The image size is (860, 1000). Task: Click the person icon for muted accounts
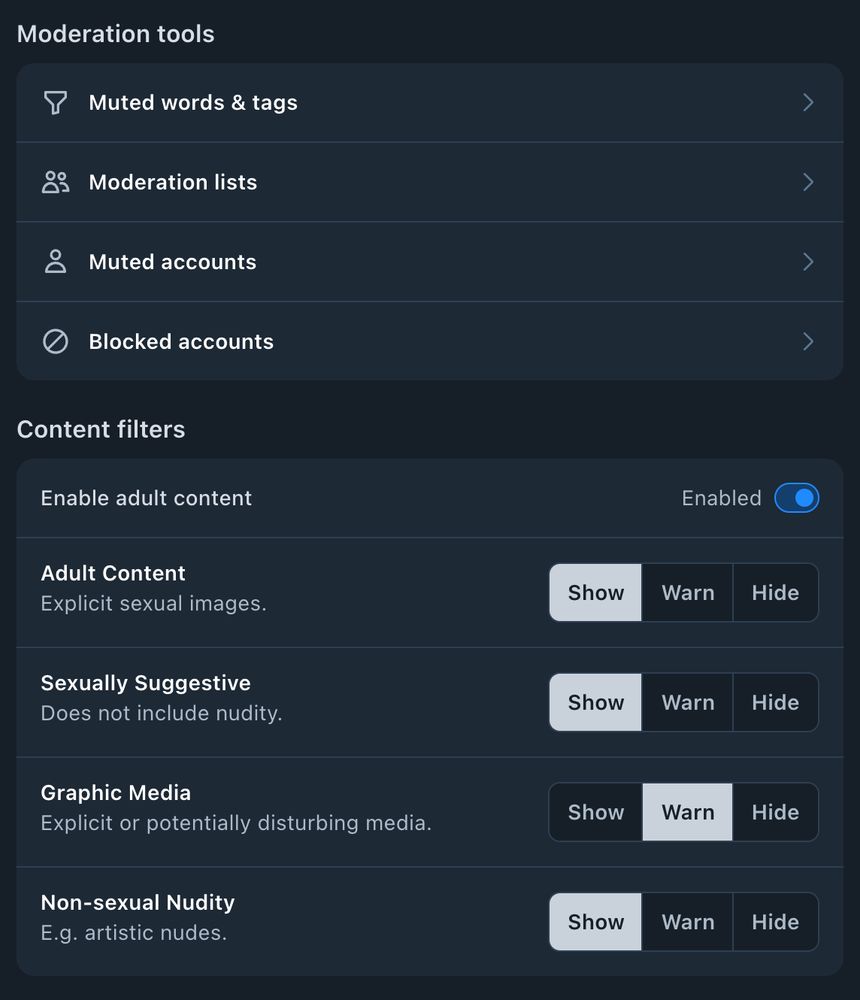point(56,261)
